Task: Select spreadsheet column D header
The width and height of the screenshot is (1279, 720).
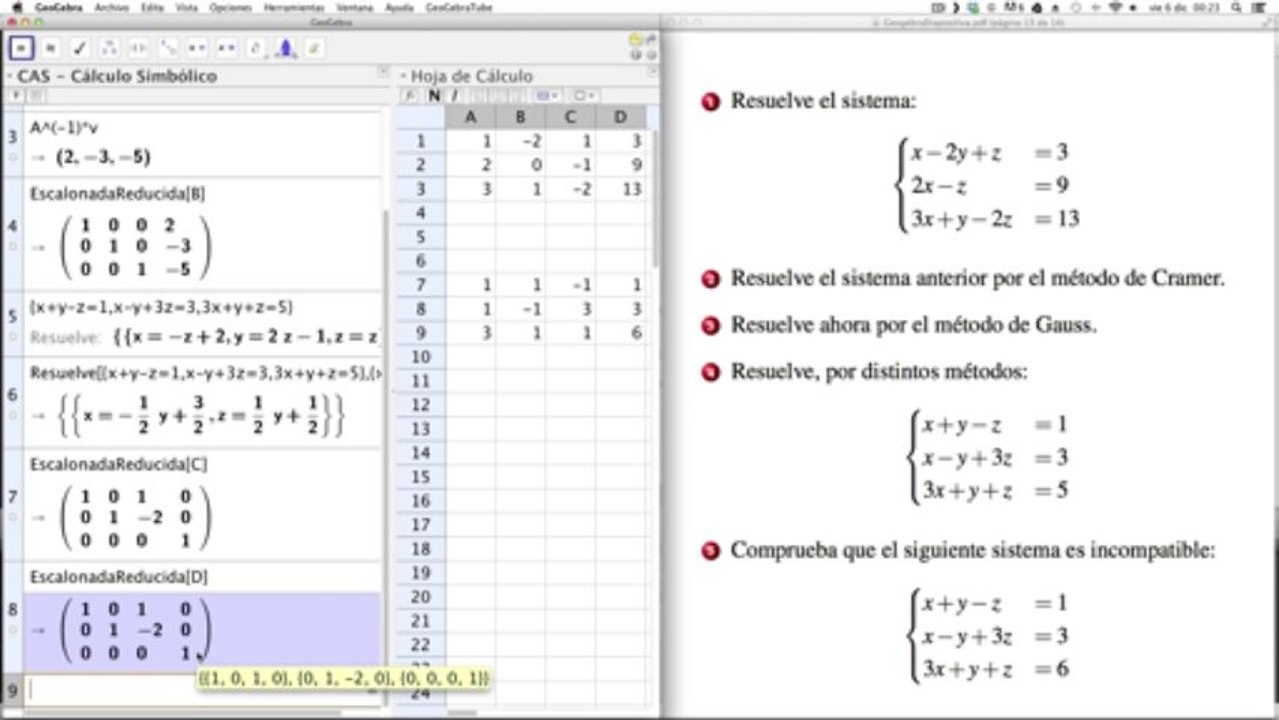Action: point(620,118)
